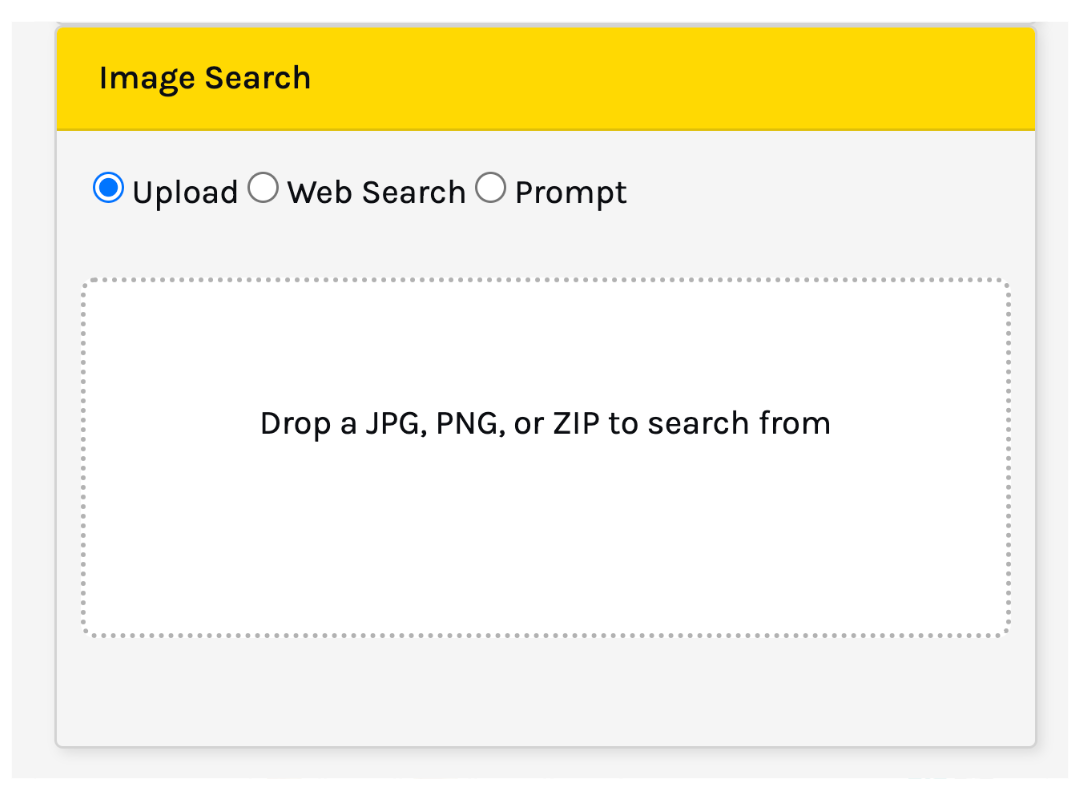Click the "Prompt" option label text
The image size is (1080, 800).
570,192
